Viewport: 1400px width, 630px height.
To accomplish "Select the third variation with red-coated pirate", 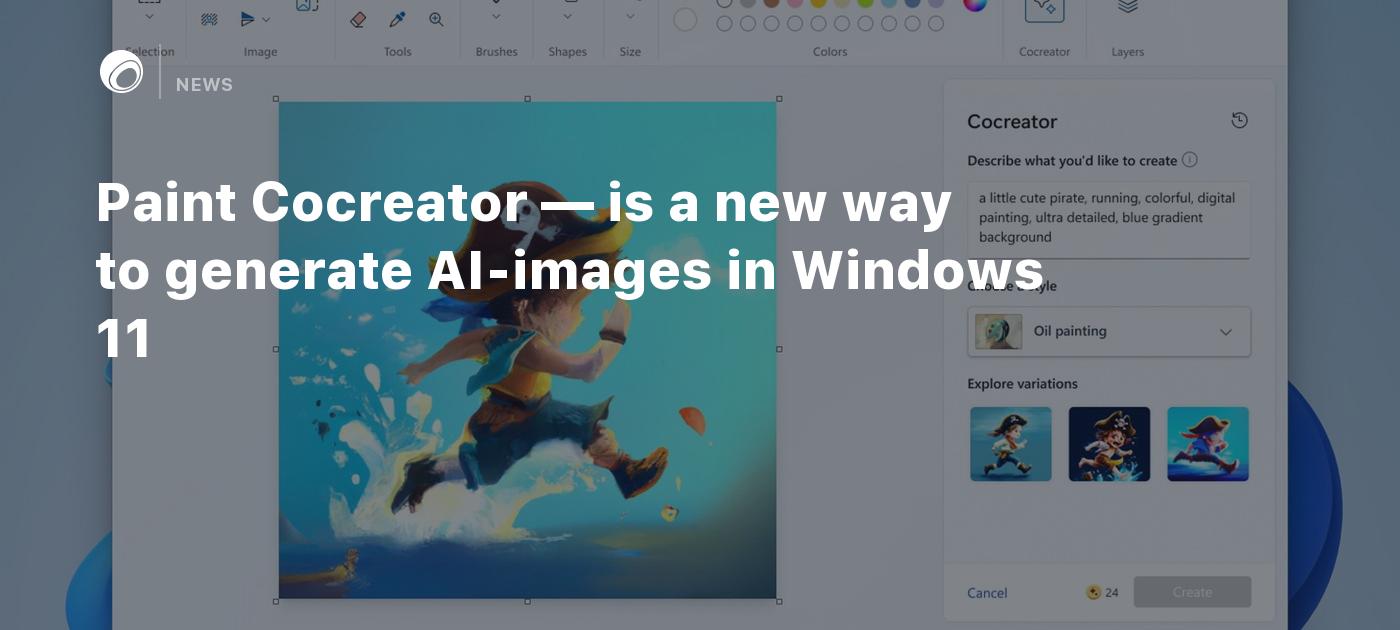I will pyautogui.click(x=1208, y=443).
